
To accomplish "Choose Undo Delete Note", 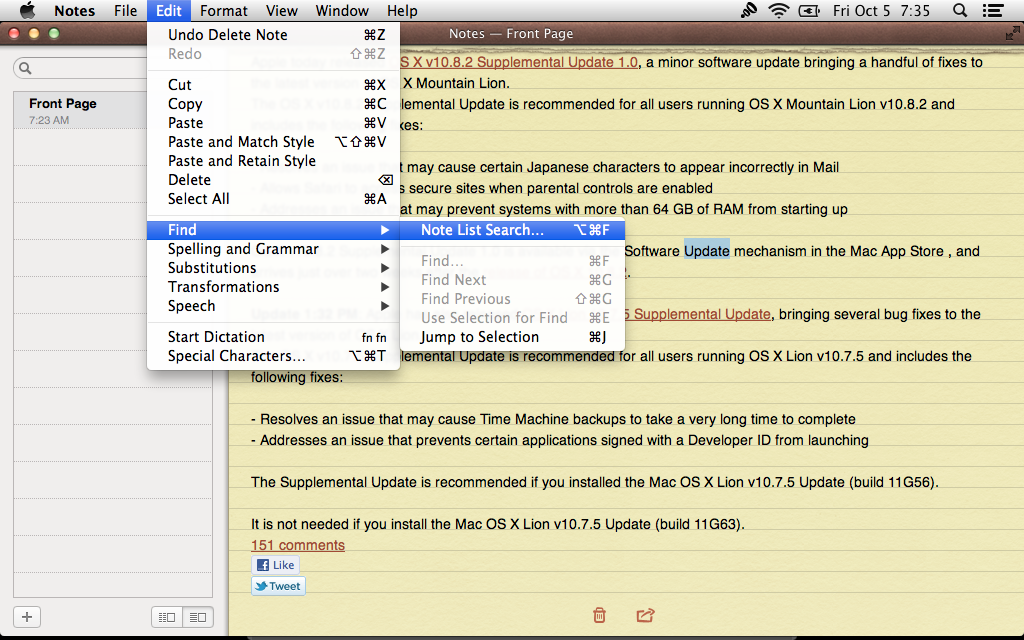I will [x=273, y=35].
